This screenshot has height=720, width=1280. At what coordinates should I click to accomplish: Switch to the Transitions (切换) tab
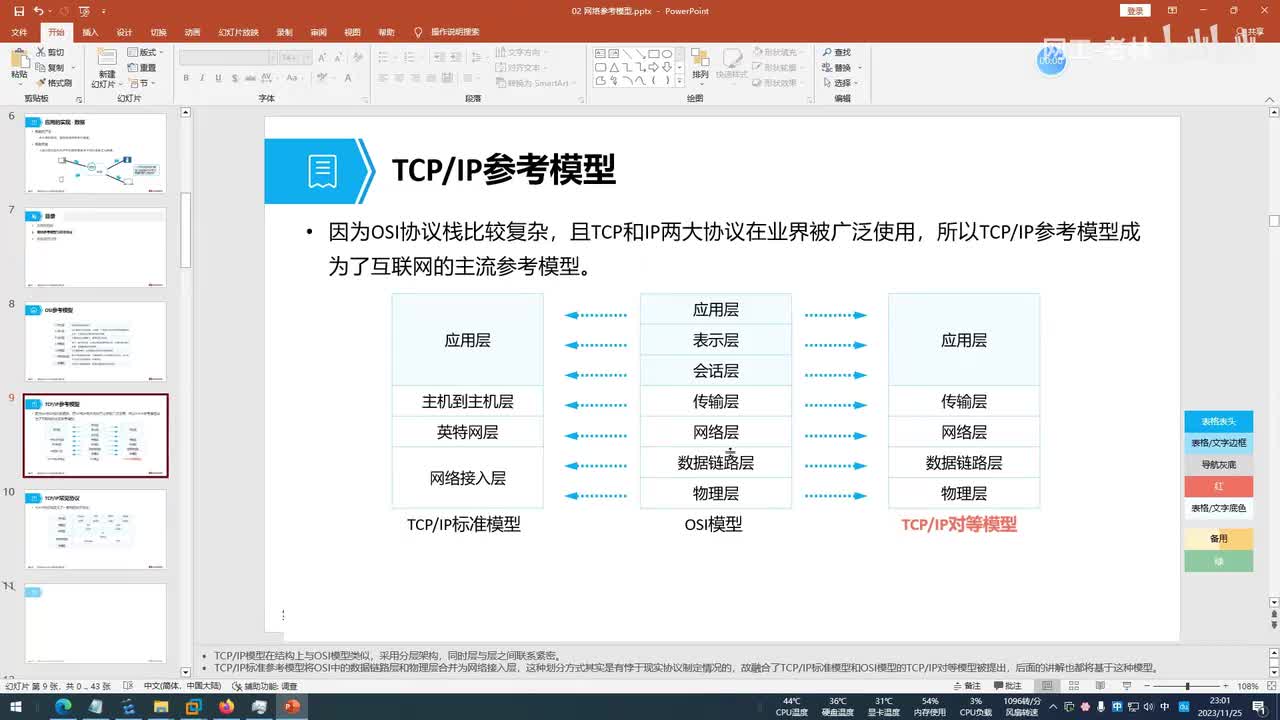[158, 32]
